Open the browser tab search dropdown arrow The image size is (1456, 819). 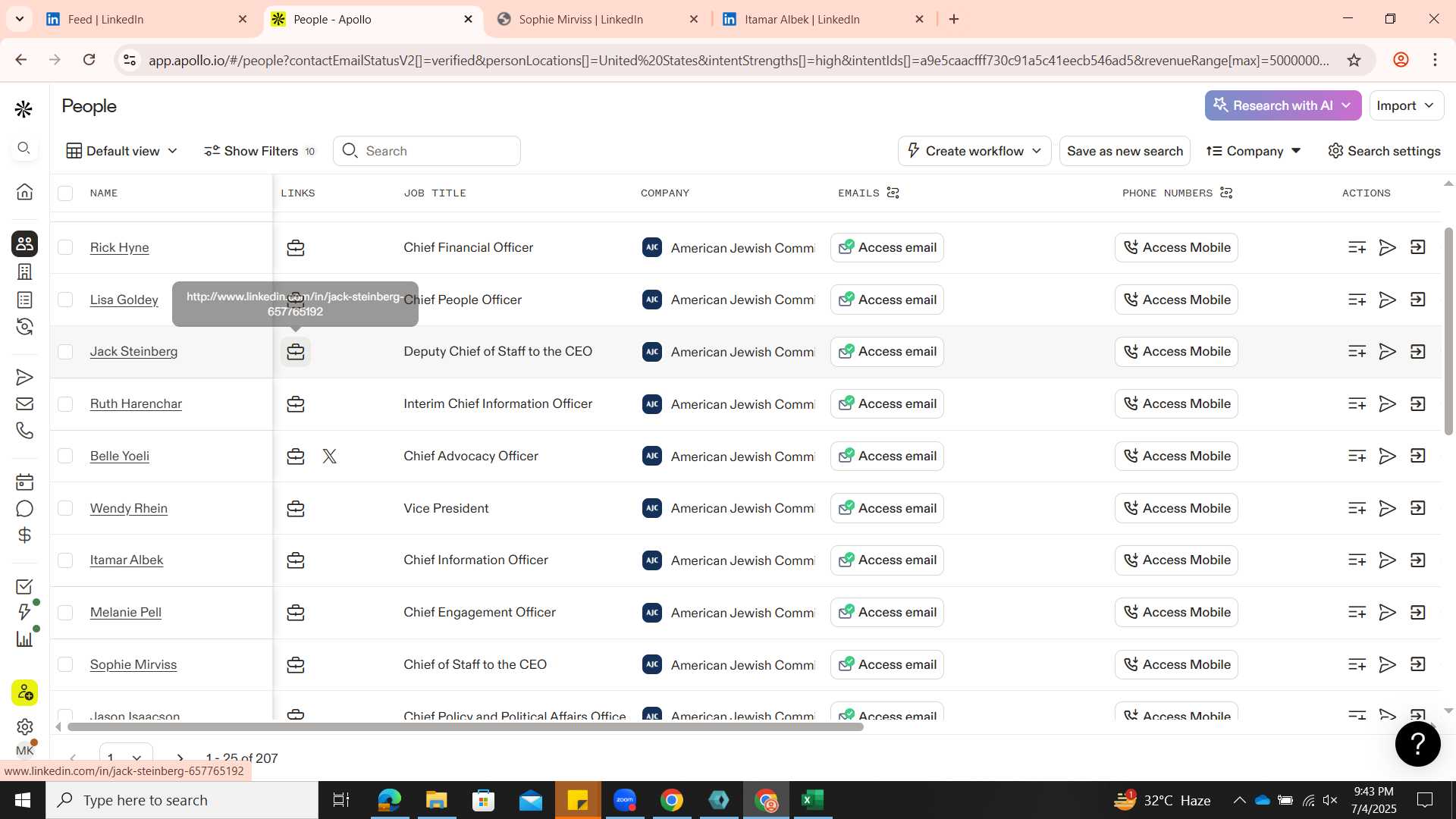[19, 19]
